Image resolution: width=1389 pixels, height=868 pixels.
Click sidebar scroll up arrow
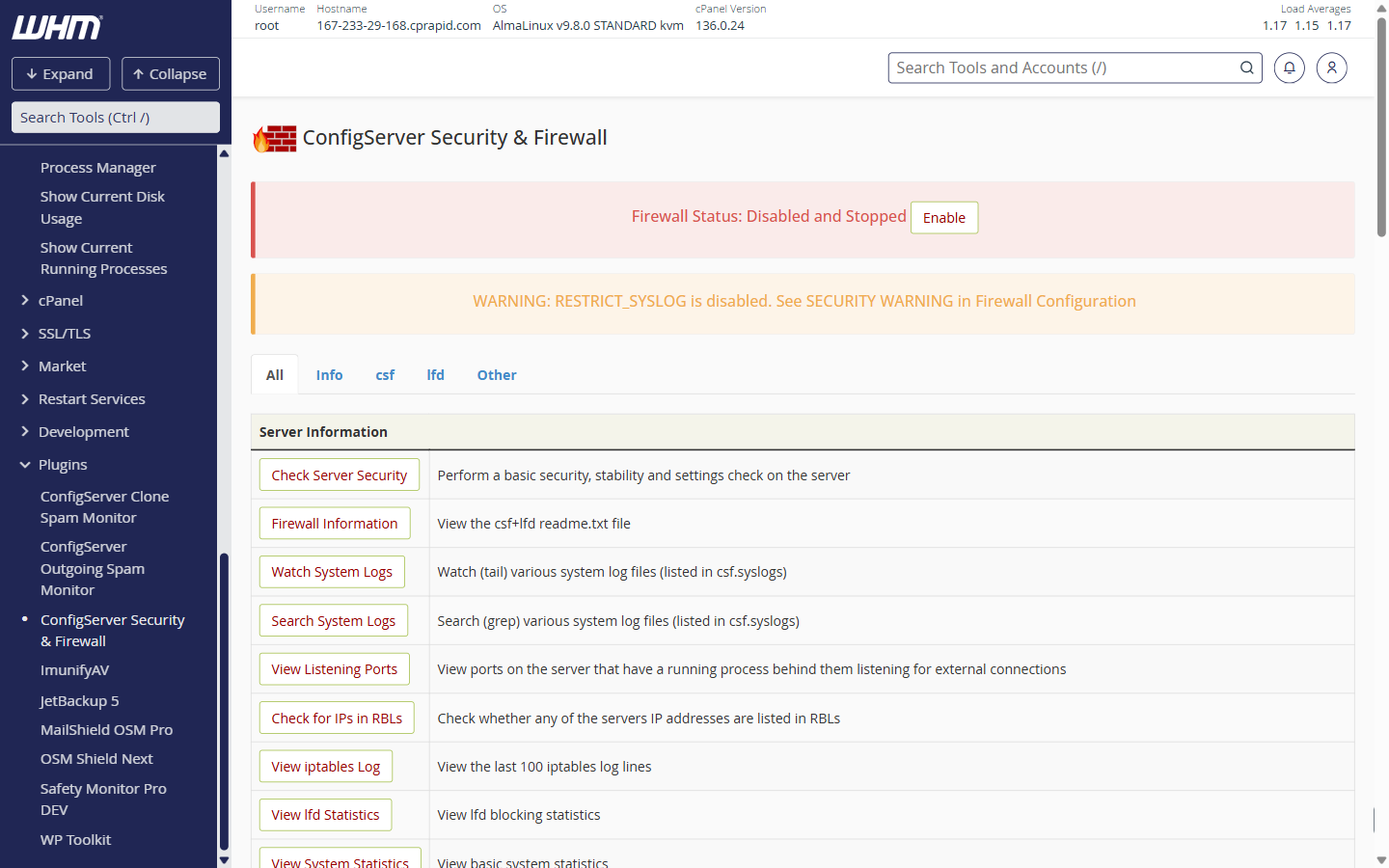(x=224, y=153)
